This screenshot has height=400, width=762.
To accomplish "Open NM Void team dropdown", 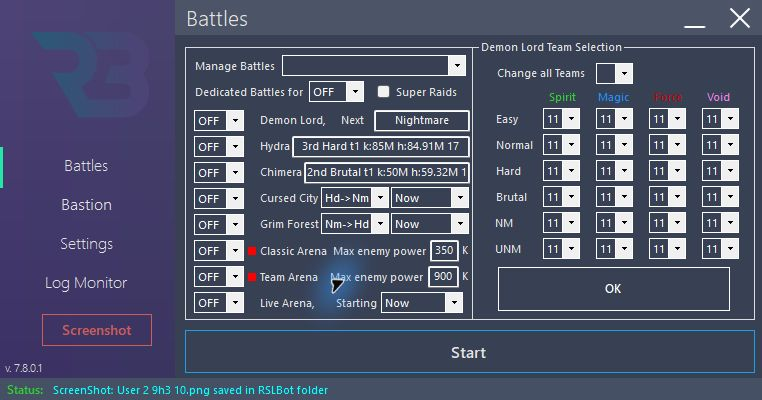I will [x=720, y=223].
